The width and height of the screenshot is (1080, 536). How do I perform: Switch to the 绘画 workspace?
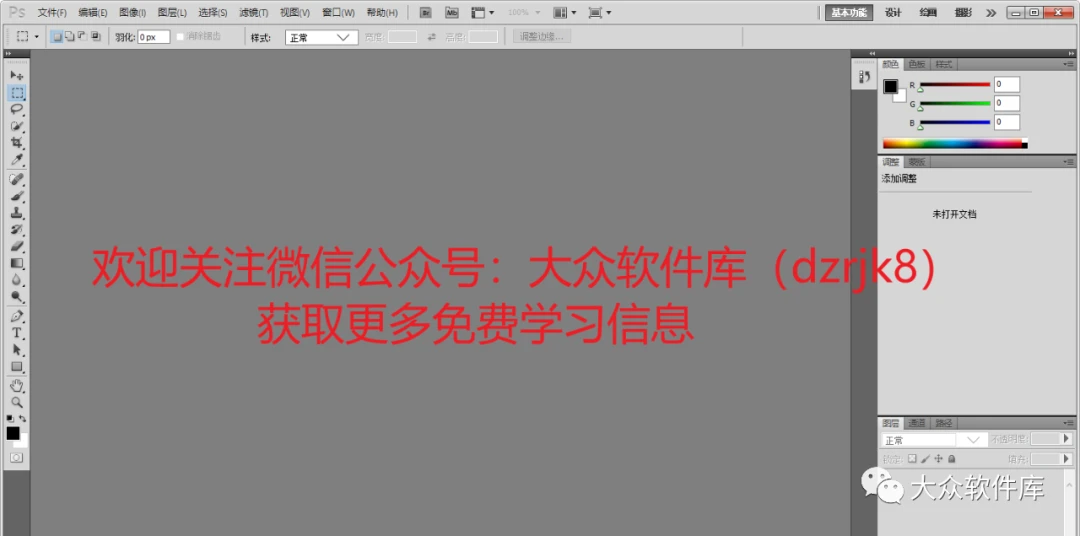tap(928, 12)
